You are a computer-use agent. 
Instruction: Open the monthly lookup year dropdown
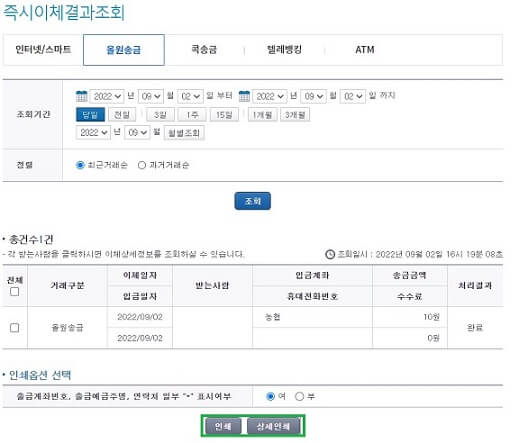[x=93, y=133]
